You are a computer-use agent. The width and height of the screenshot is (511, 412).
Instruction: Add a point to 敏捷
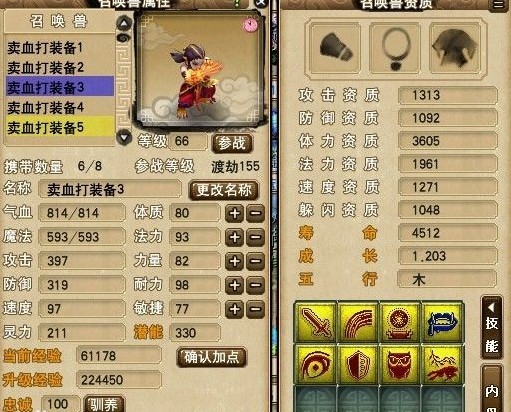click(x=235, y=309)
